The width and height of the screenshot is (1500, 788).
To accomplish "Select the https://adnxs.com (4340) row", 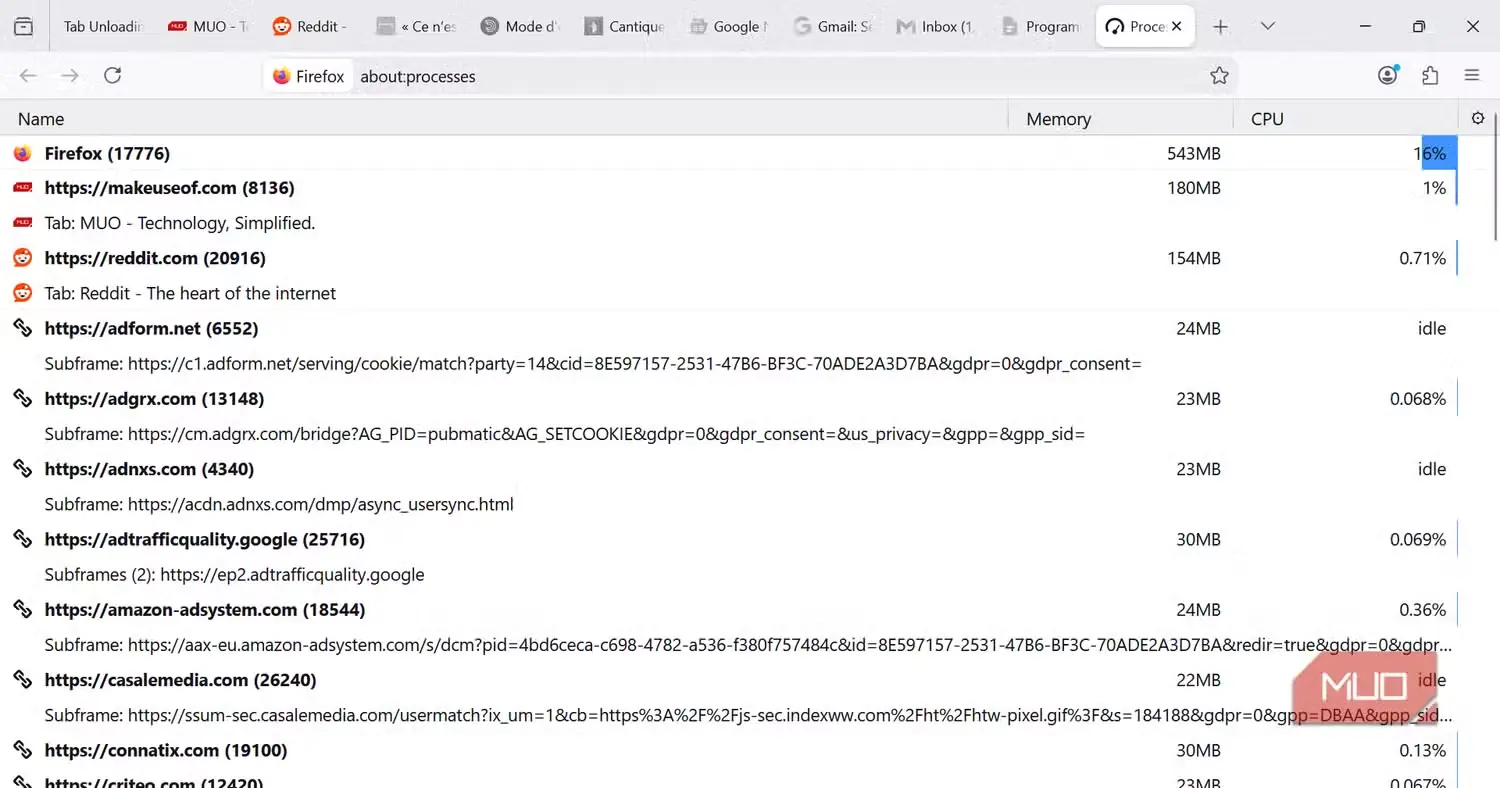I will click(x=729, y=469).
